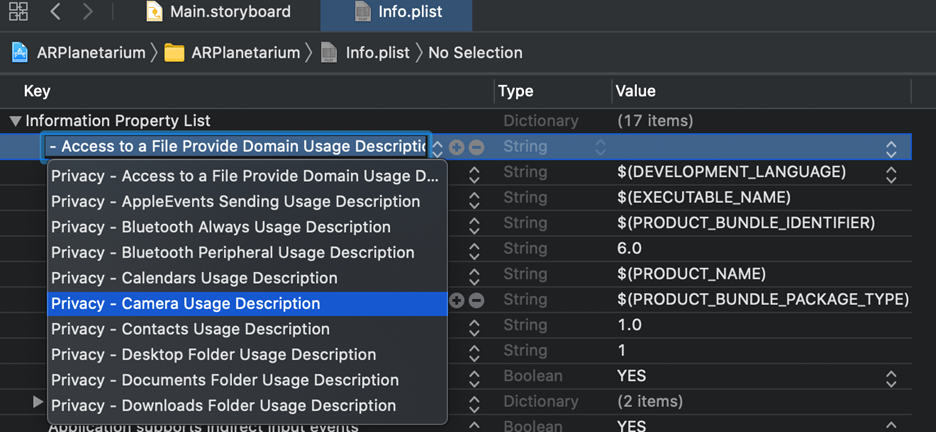Expand the collapsed Dictionary (2 items) row
This screenshot has width=936, height=432.
tap(38, 402)
